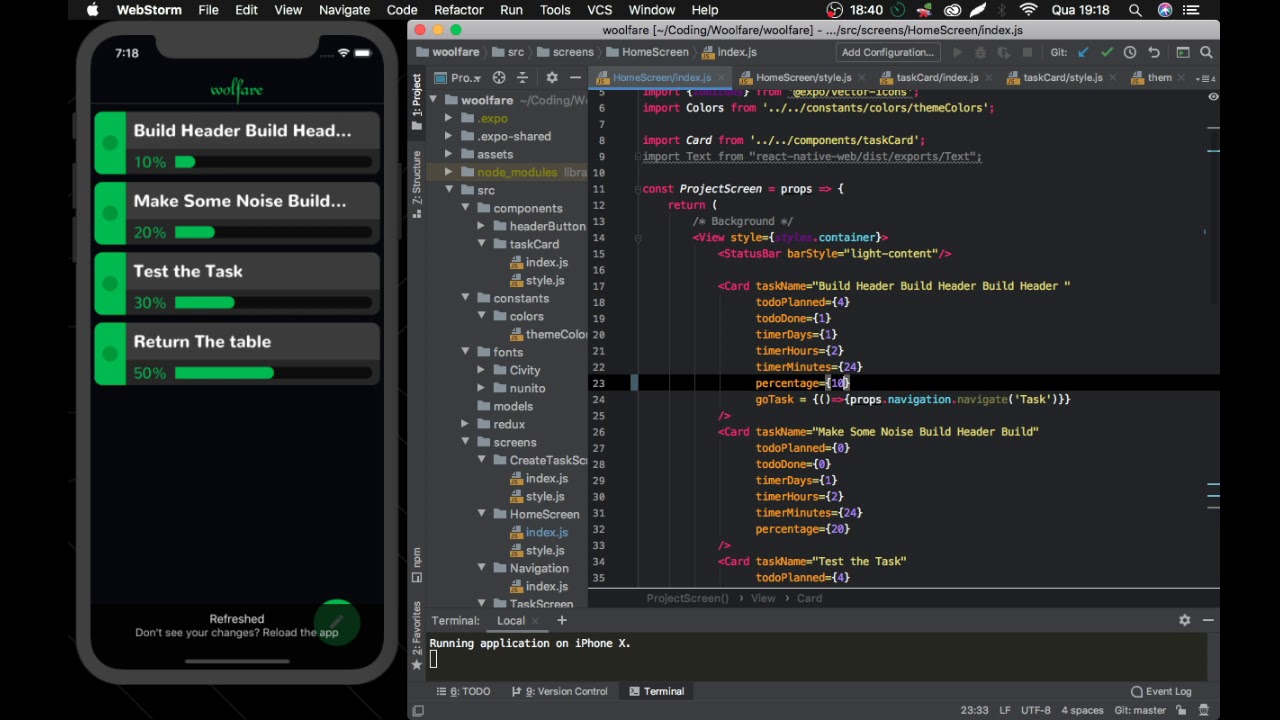The height and width of the screenshot is (720, 1280).
Task: Open the Make Some Noise task card
Action: (237, 215)
